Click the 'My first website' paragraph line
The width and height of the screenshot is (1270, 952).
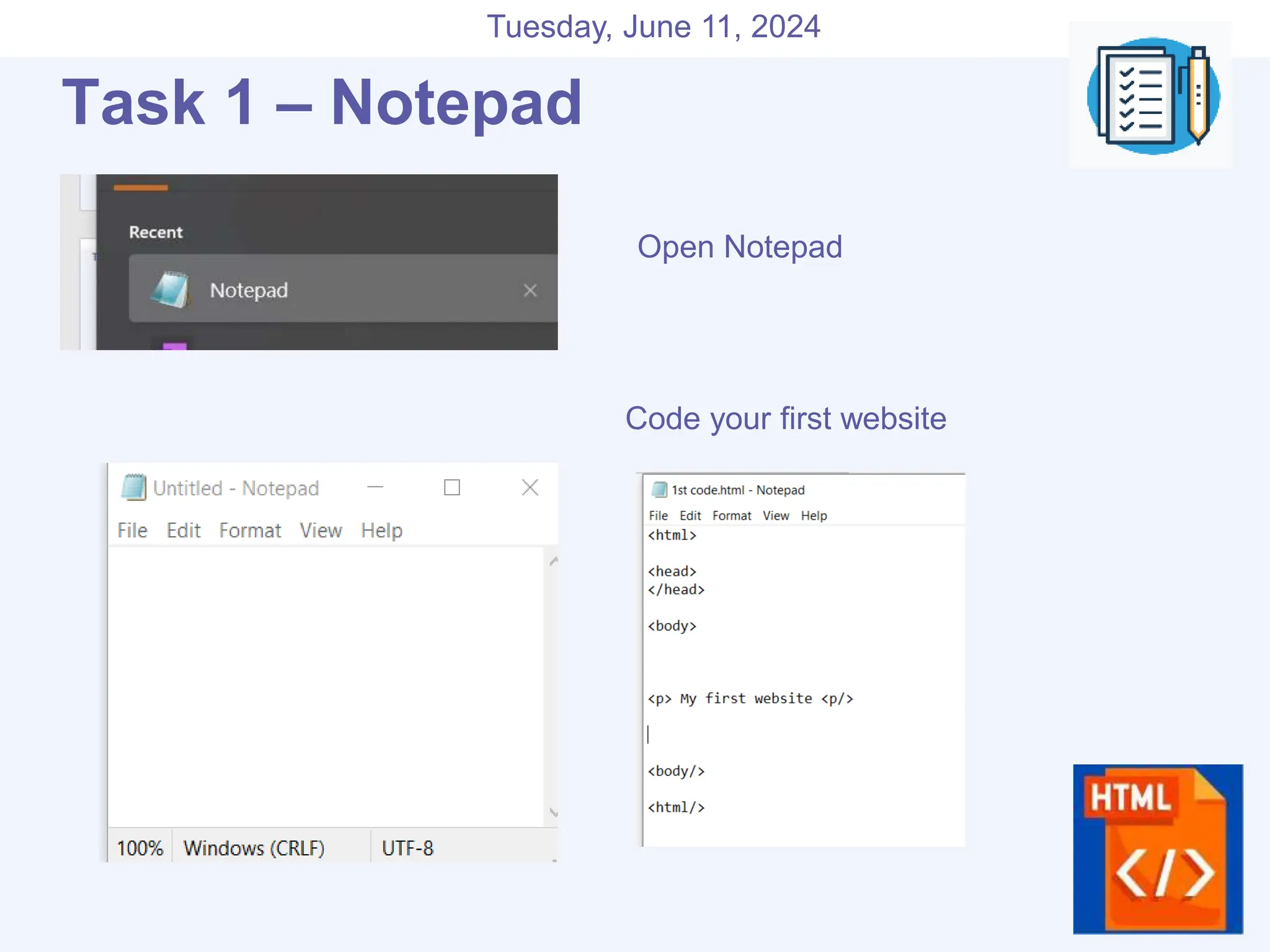[x=750, y=699]
